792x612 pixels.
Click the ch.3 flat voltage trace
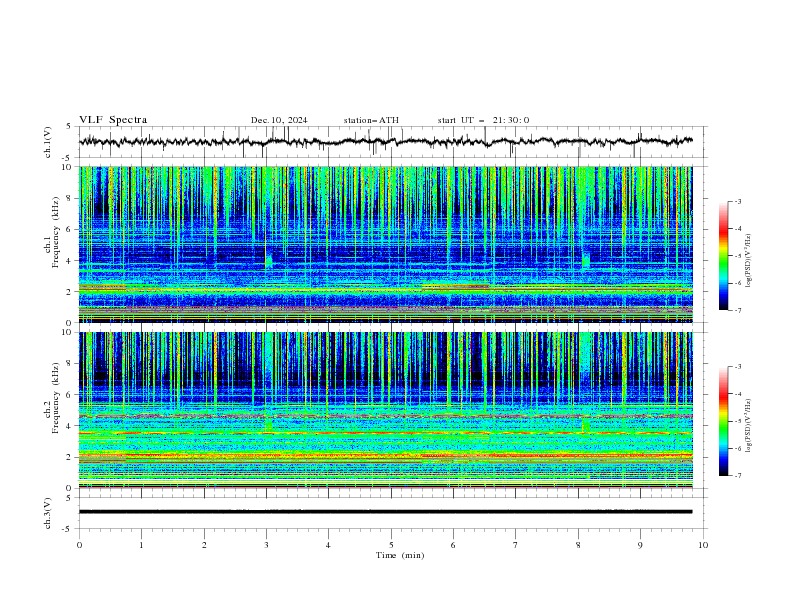point(386,512)
